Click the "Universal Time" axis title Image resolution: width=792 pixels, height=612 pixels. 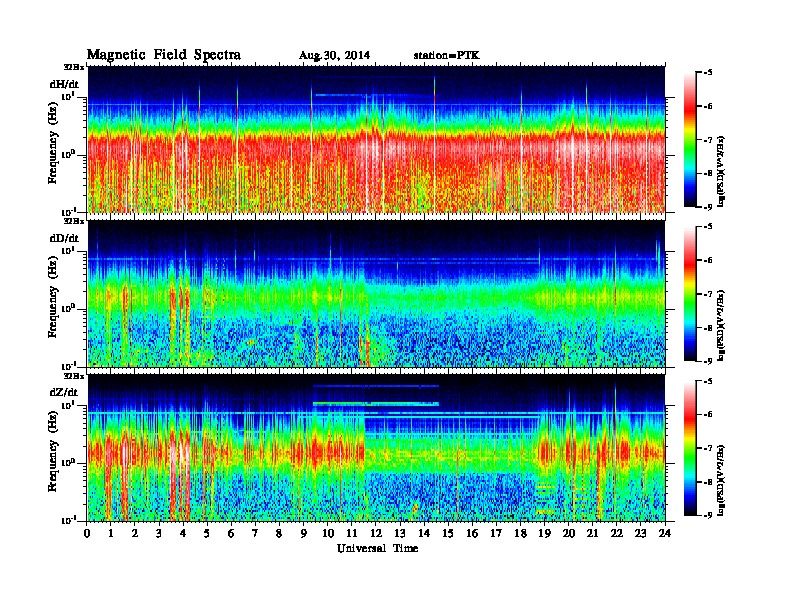point(377,548)
